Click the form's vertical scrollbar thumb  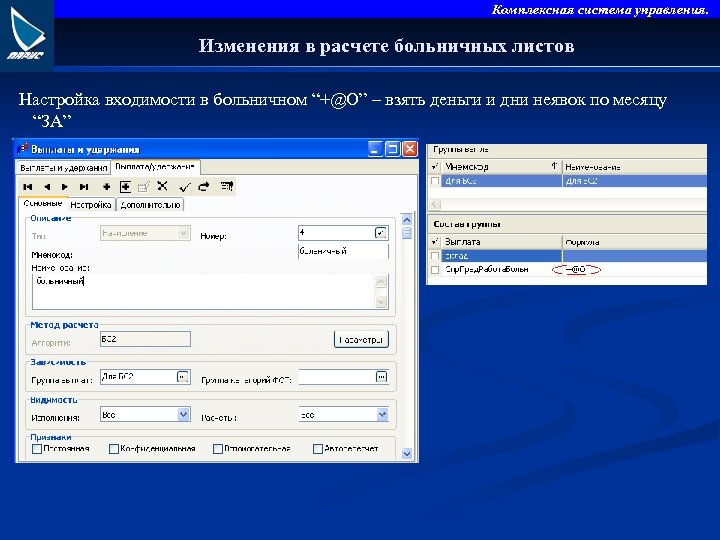407,234
